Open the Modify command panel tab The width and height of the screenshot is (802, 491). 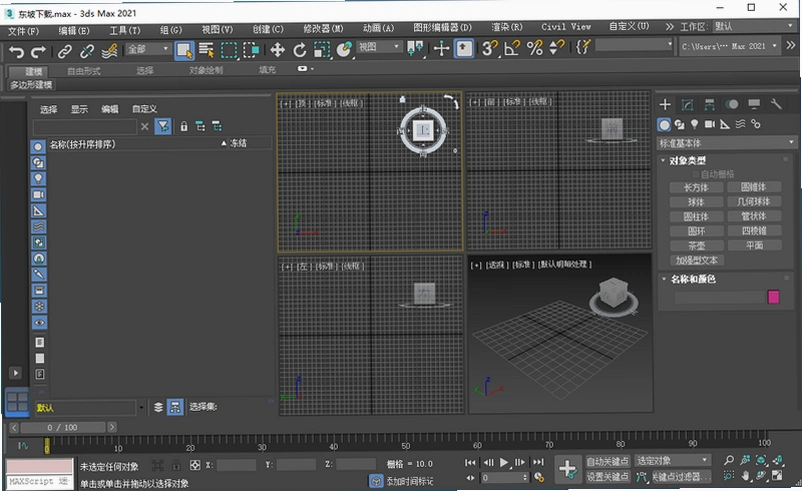tap(687, 105)
